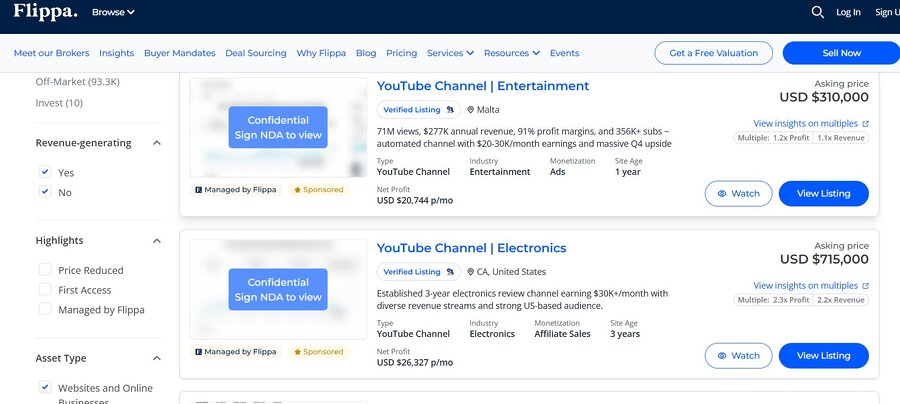900x404 pixels.
Task: Click Sponsored star badge on Entertainment listing
Action: coord(317,189)
